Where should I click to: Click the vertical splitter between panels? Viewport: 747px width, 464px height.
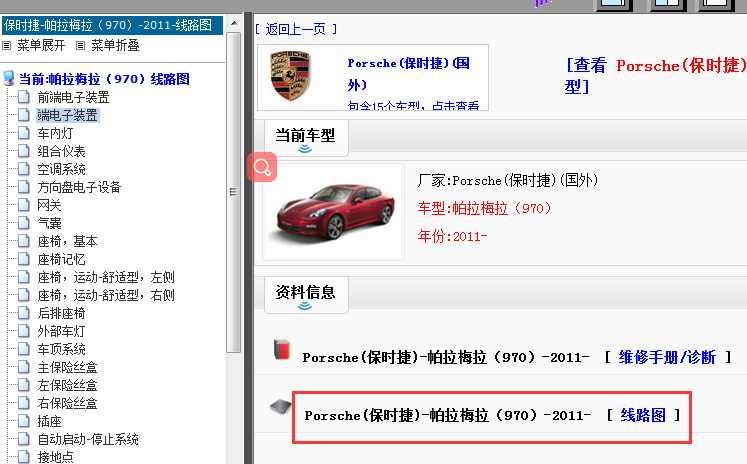248,238
